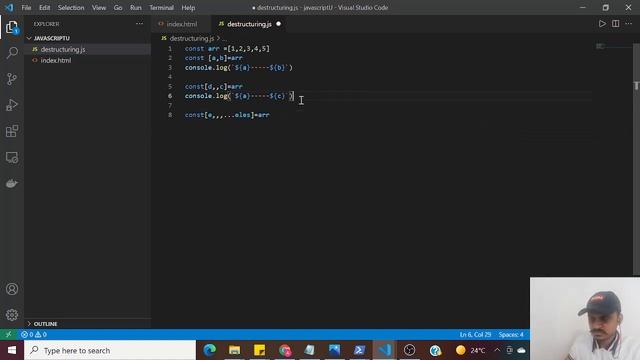Open Explorer Views and More Actions ellipsis
Screen dimensions: 640x360
coord(139,24)
